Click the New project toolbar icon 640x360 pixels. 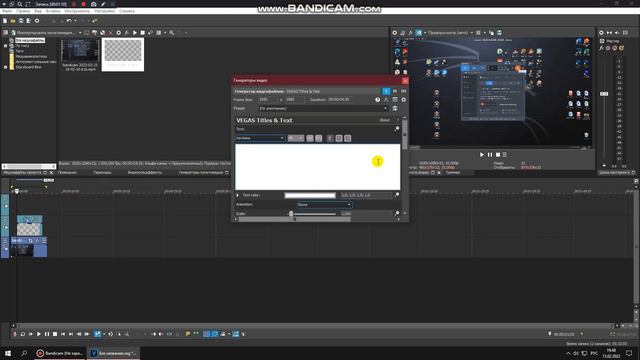(5, 21)
